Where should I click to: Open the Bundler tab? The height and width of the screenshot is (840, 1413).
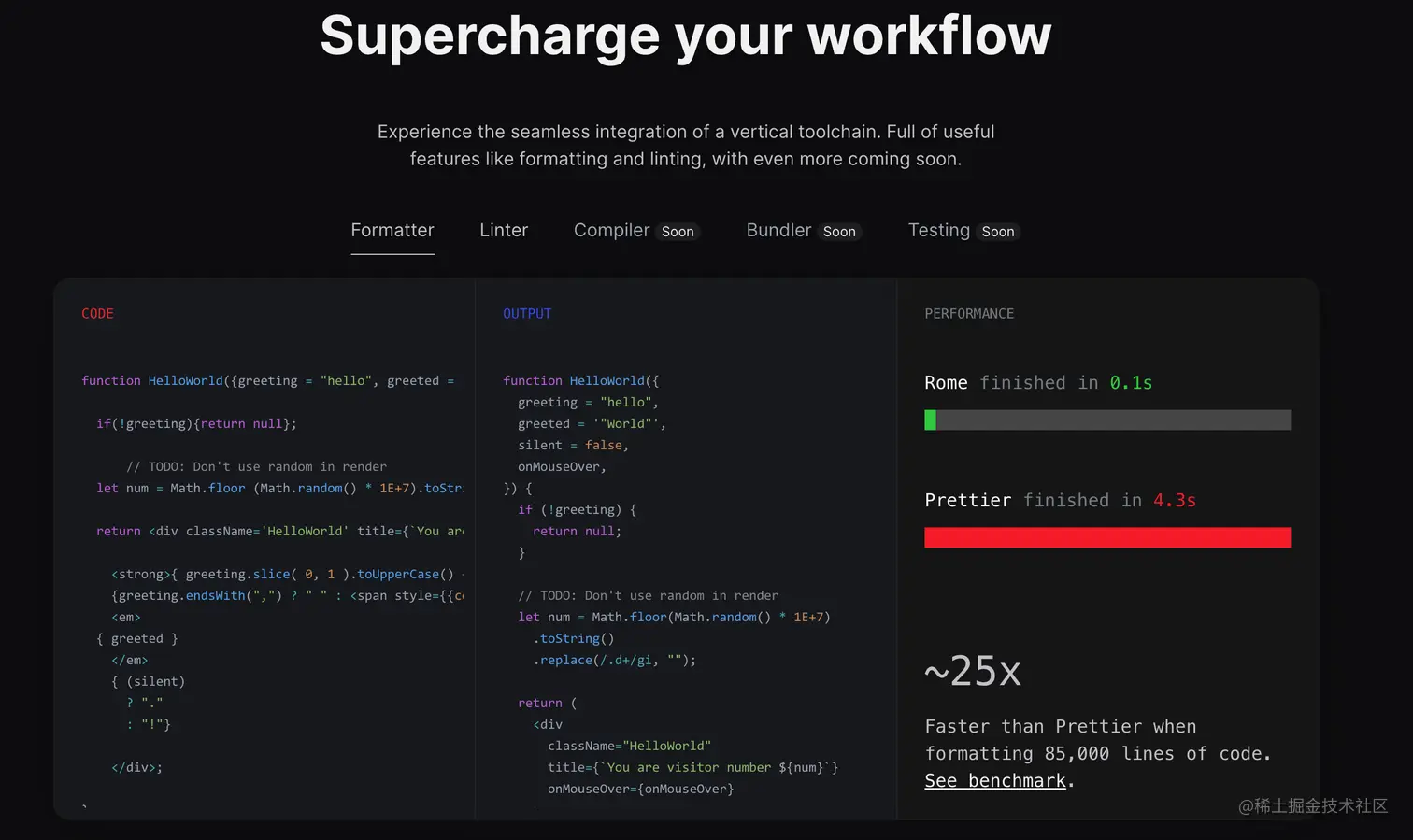coord(778,230)
